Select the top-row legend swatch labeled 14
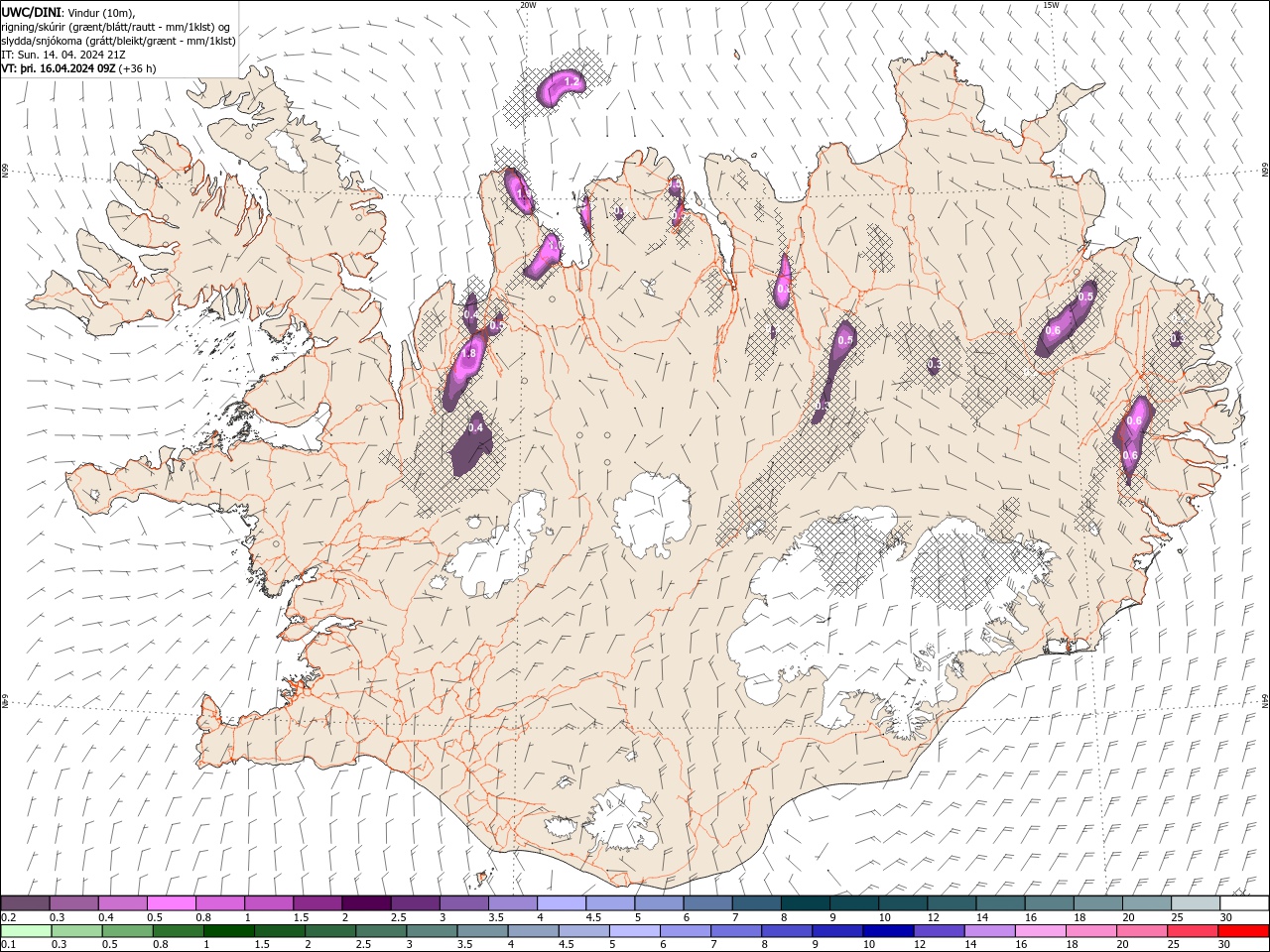This screenshot has height=952, width=1270. pyautogui.click(x=1000, y=903)
